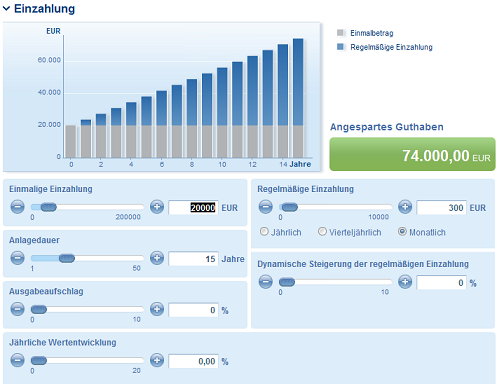The image size is (497, 384).
Task: Focus the Dynamische Steigerung percent field
Action: [441, 283]
